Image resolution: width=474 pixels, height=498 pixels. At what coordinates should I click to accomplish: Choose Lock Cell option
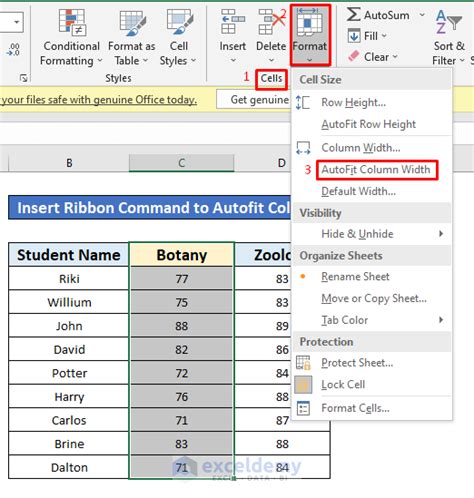pyautogui.click(x=372, y=385)
